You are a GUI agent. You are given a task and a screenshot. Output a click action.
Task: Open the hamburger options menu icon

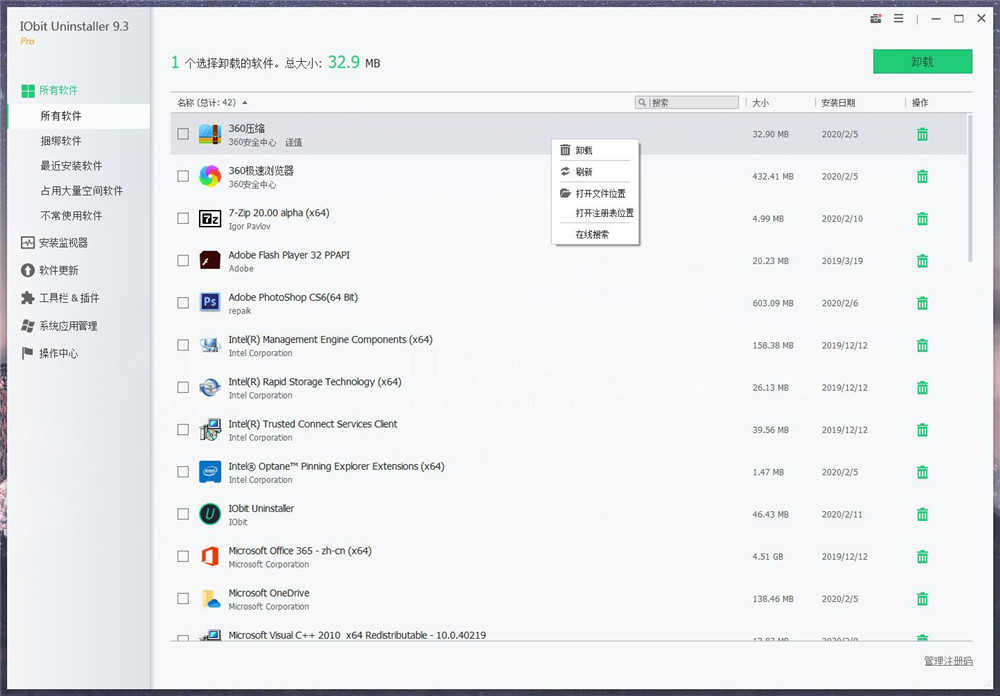pos(899,19)
